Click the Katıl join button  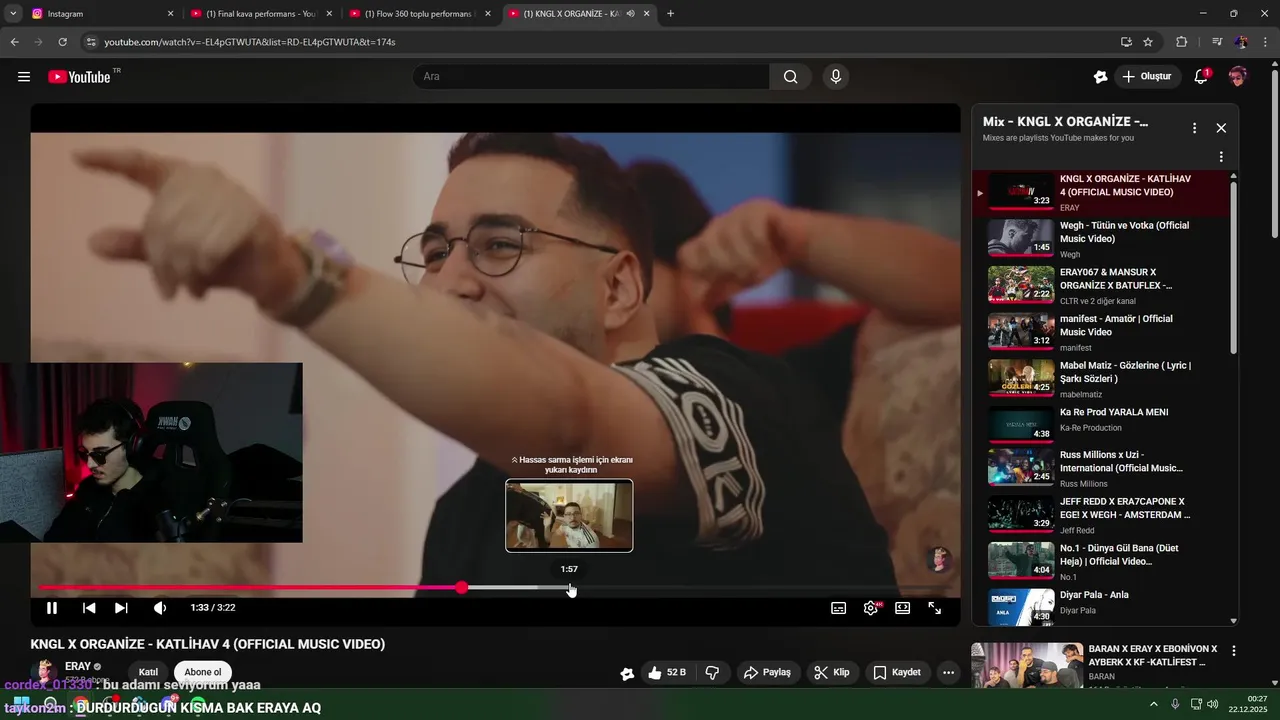click(148, 672)
